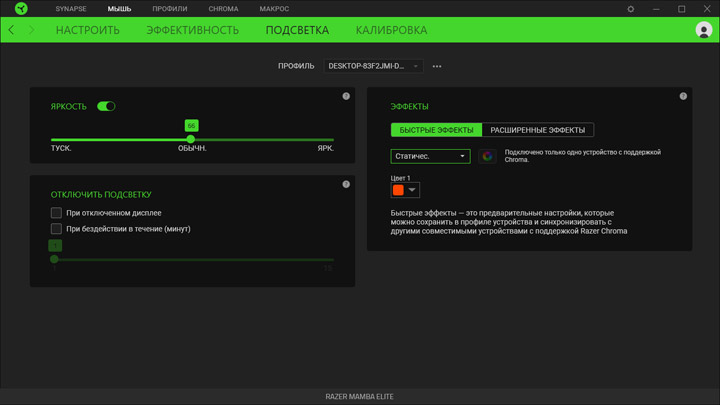Viewport: 720px width, 405px height.
Task: Open the settings gear icon
Action: 630,9
